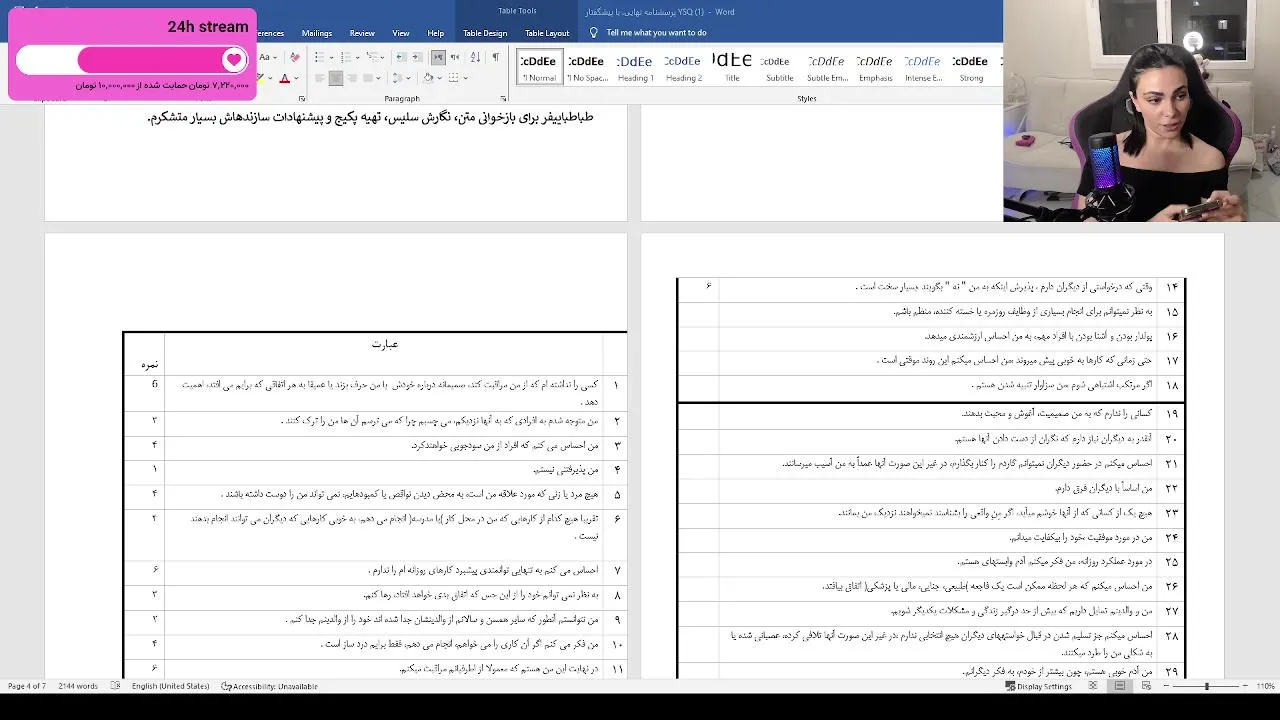Click Tell me what you want to do
Image resolution: width=1280 pixels, height=720 pixels.
(x=656, y=33)
